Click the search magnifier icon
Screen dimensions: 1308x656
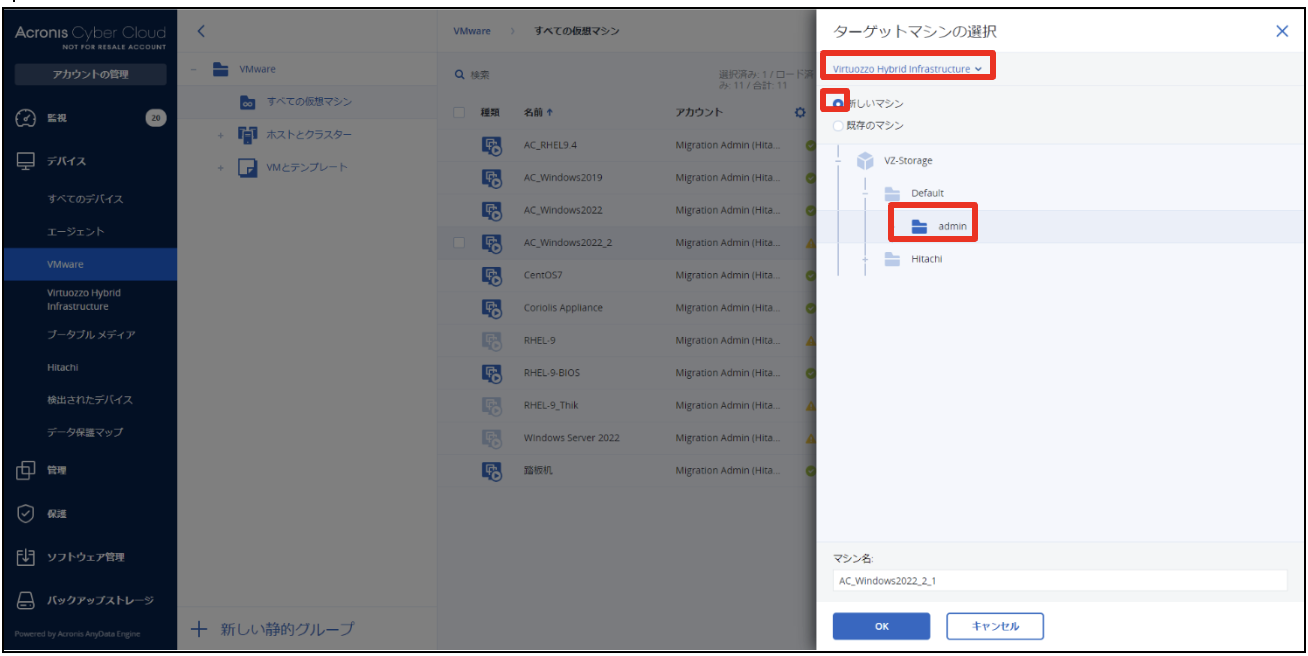(x=460, y=75)
